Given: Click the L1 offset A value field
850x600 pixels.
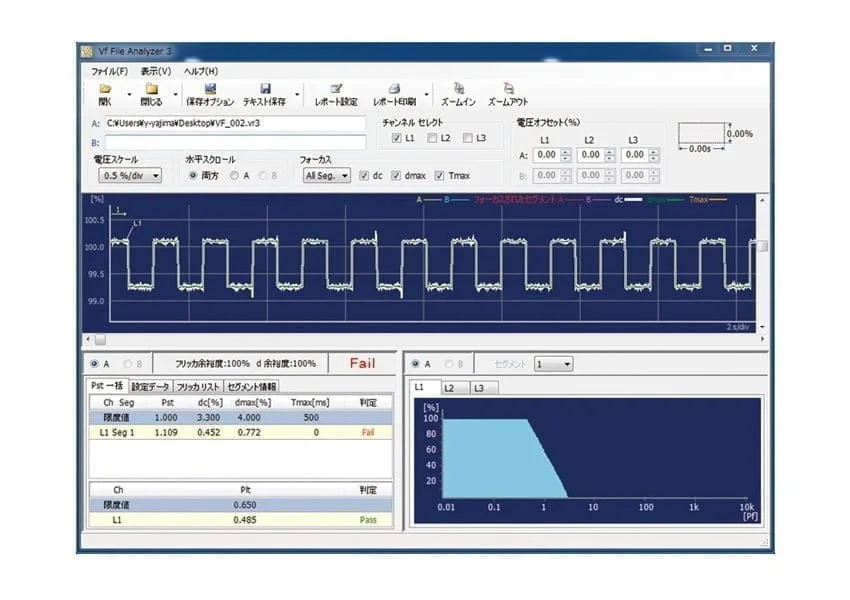Looking at the screenshot, I should click(x=546, y=155).
